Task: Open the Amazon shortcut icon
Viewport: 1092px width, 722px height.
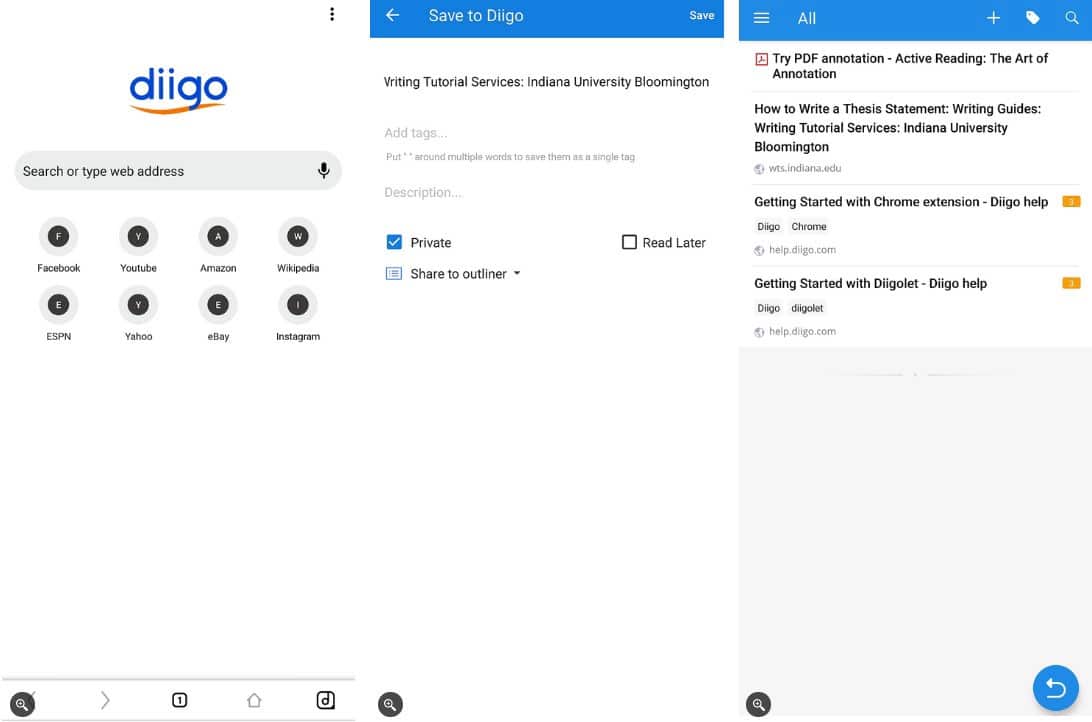Action: point(218,237)
